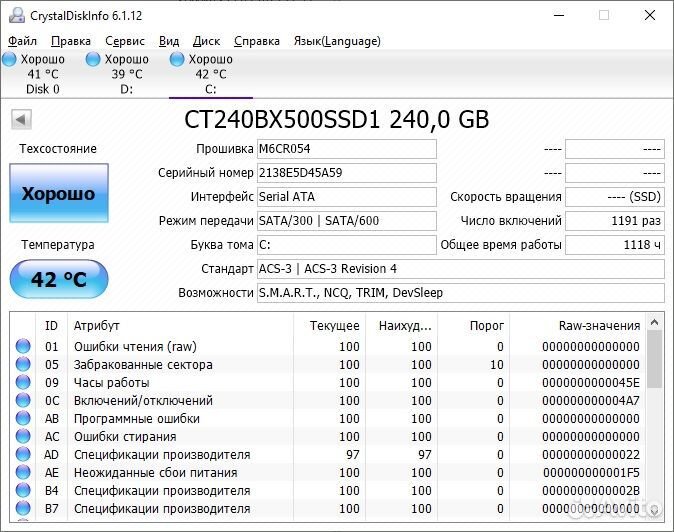The image size is (674, 532).
Task: Select row Часы работы
Action: coord(328,382)
